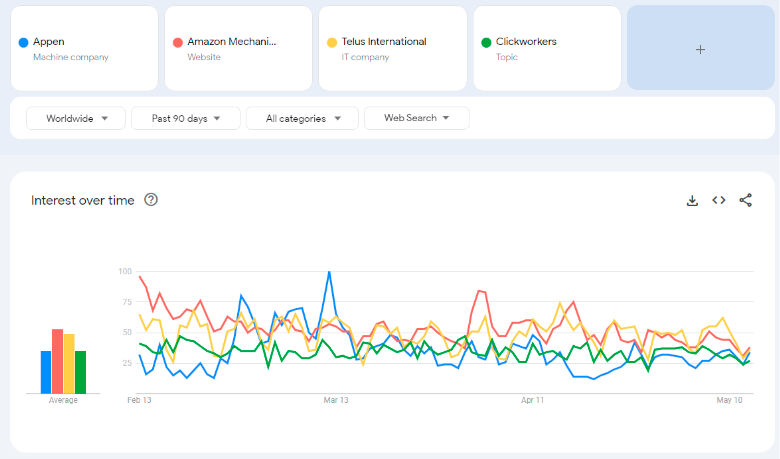Image resolution: width=780 pixels, height=459 pixels.
Task: Click the green average bar
Action: coord(81,372)
